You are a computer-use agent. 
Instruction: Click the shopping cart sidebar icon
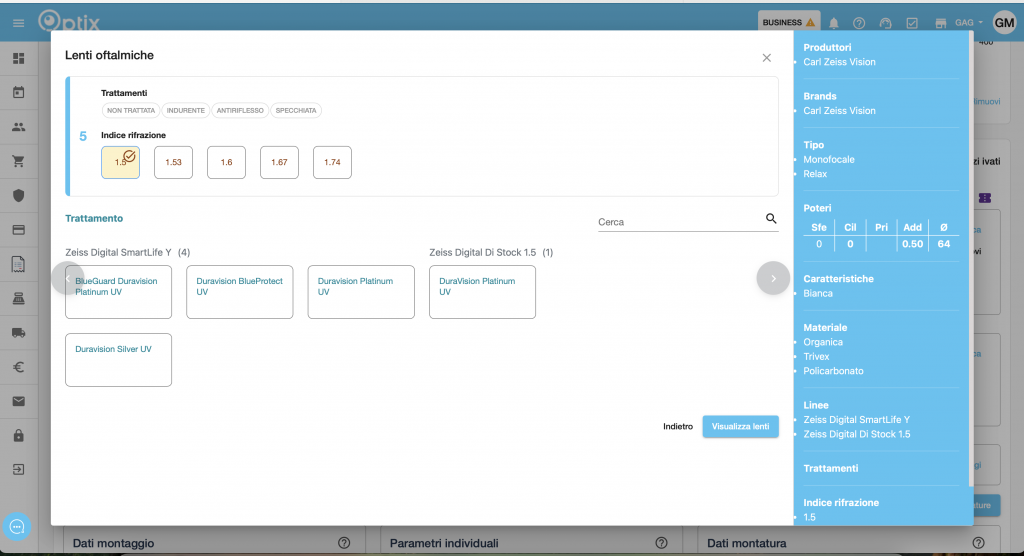pos(18,161)
